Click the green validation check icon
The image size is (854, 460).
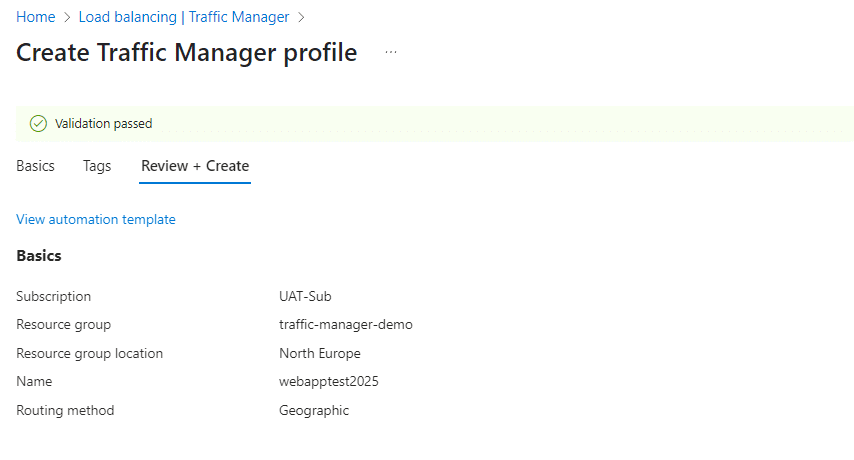point(39,124)
